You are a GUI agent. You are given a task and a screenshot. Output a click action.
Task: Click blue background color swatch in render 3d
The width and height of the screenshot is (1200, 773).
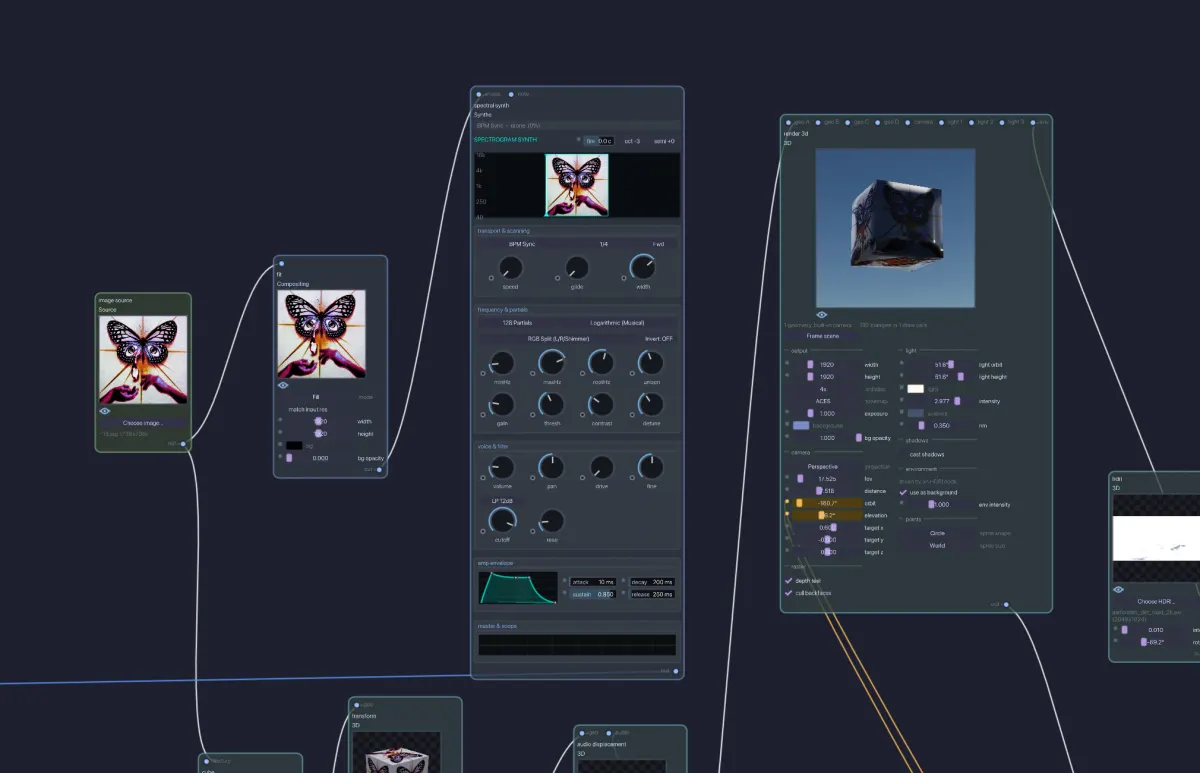pos(801,425)
